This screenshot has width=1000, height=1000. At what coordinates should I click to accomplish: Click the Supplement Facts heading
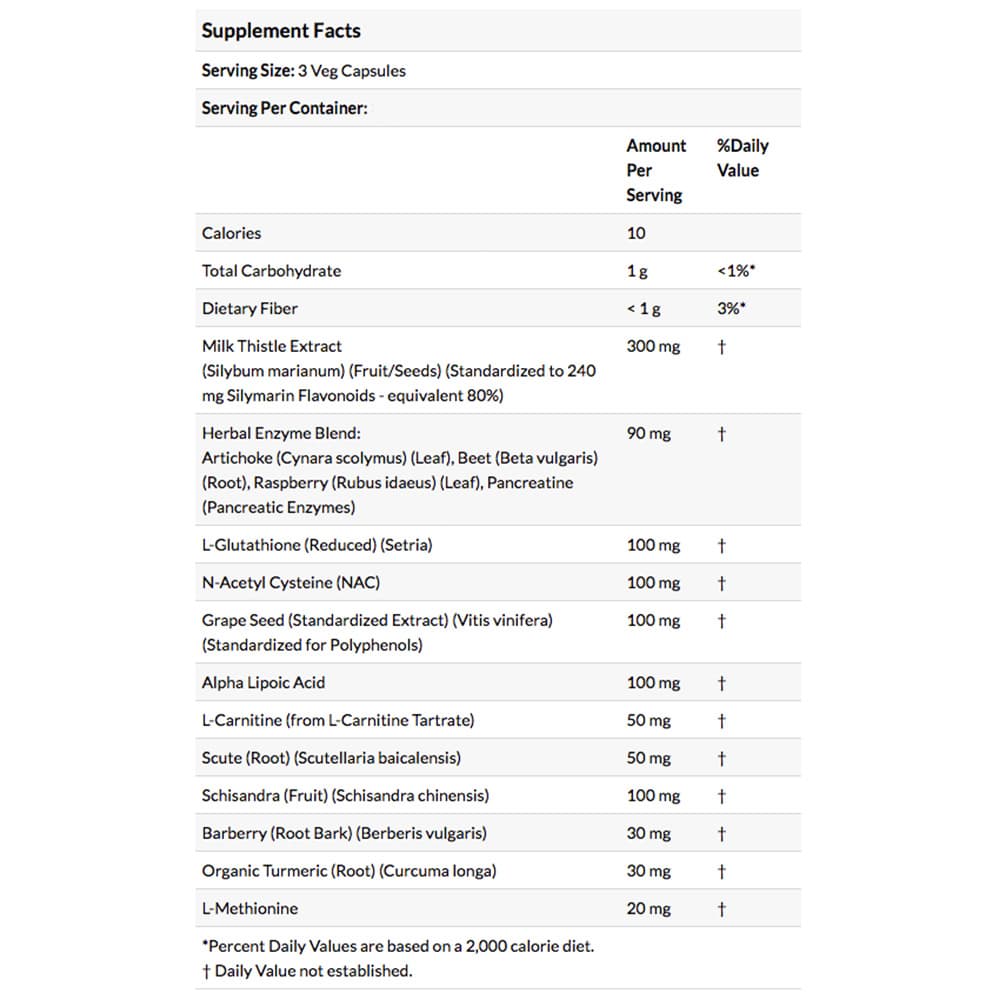(281, 31)
